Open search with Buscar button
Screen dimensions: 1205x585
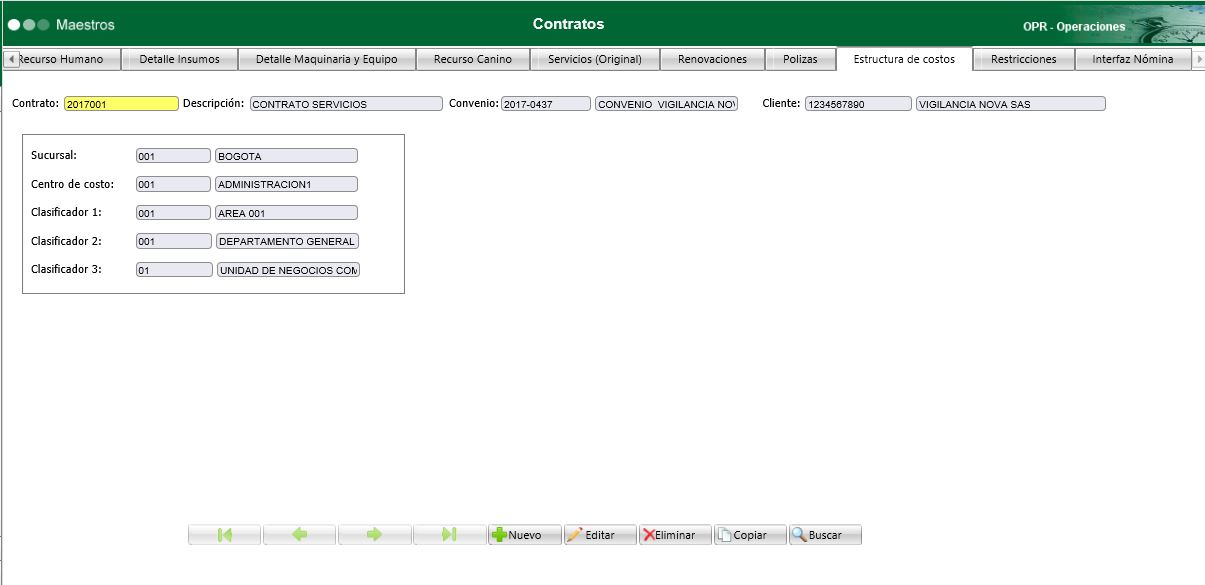tap(825, 535)
